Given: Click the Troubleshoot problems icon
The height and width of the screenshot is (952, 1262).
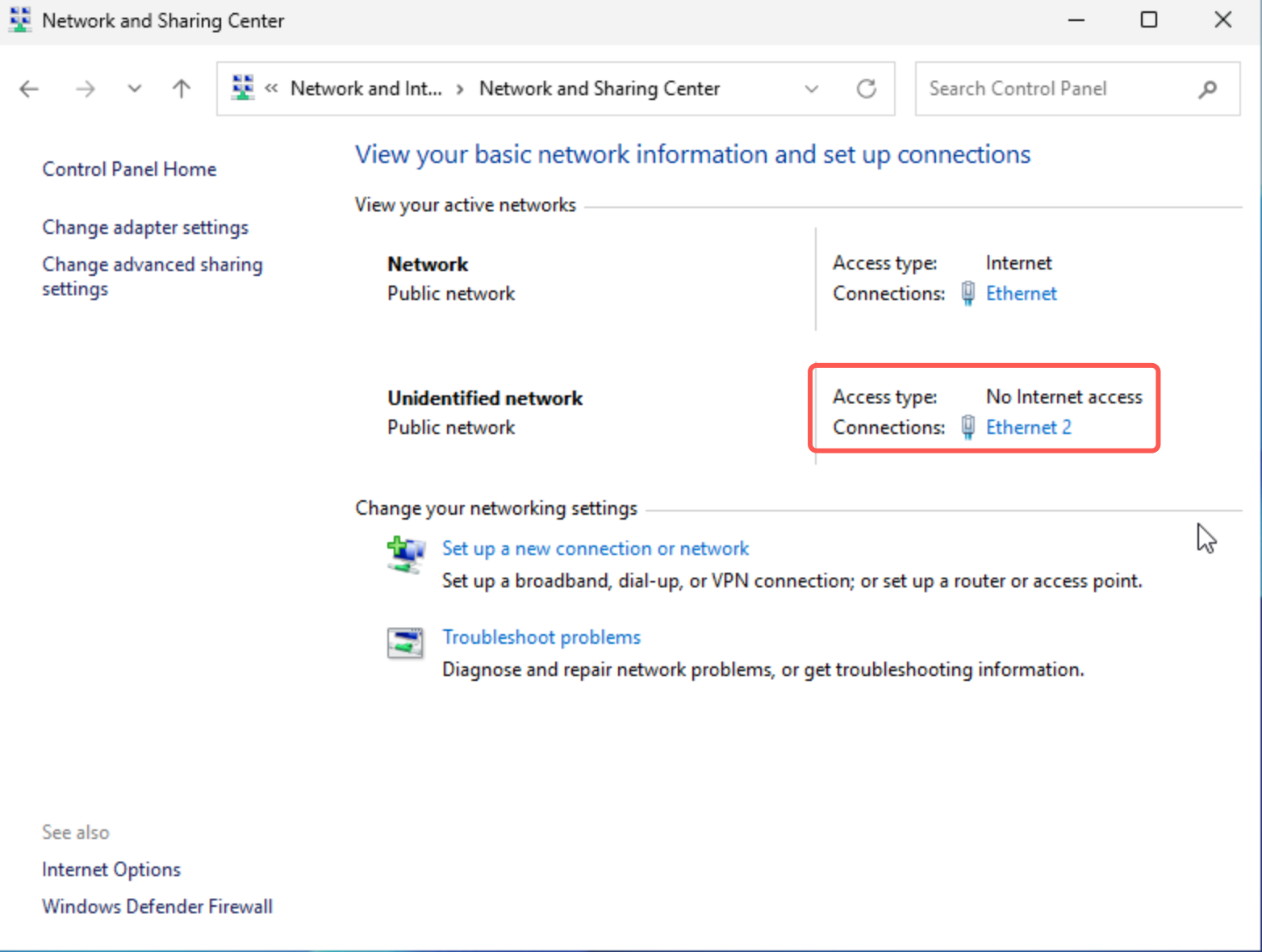Looking at the screenshot, I should tap(405, 643).
